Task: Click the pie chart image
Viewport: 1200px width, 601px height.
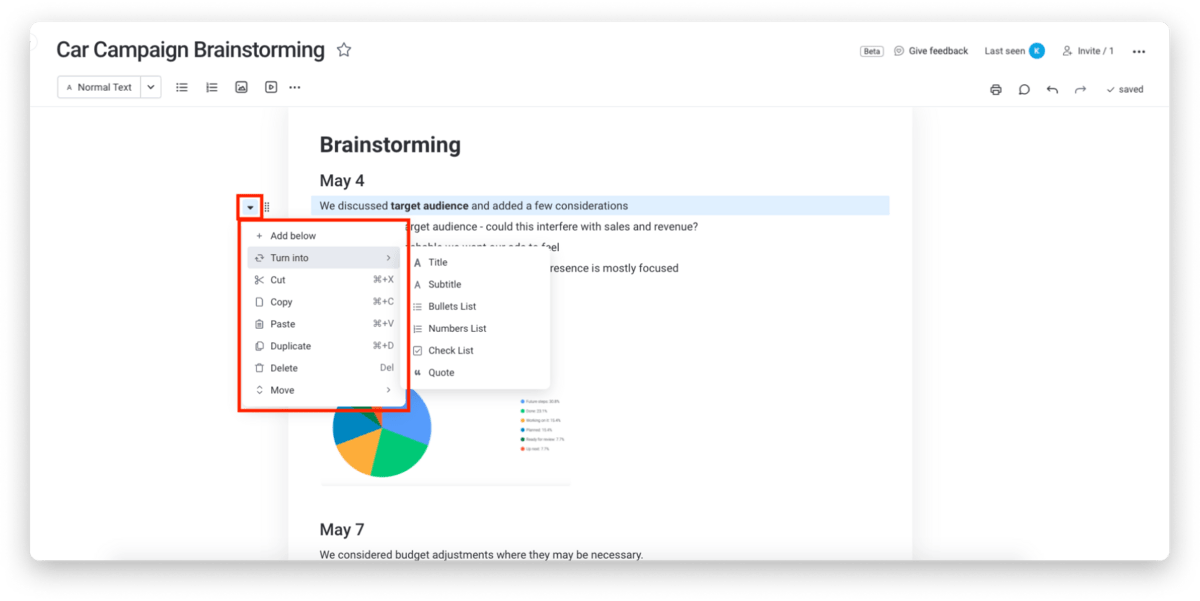Action: coord(382,429)
